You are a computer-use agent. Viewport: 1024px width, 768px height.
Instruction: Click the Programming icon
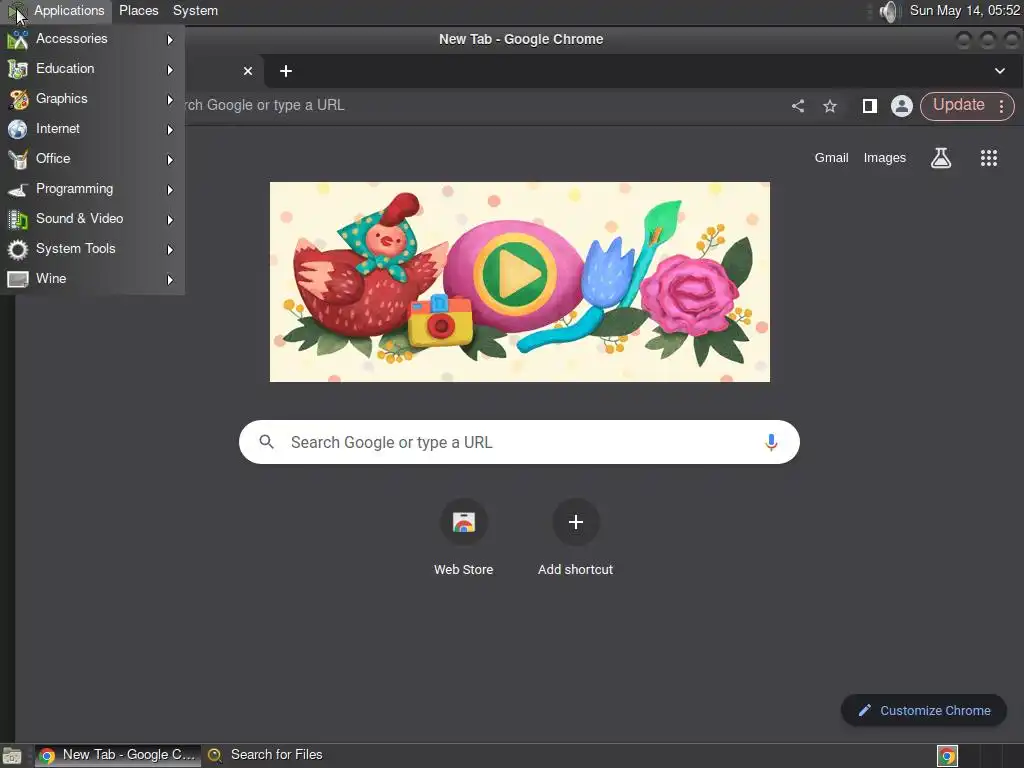point(18,189)
